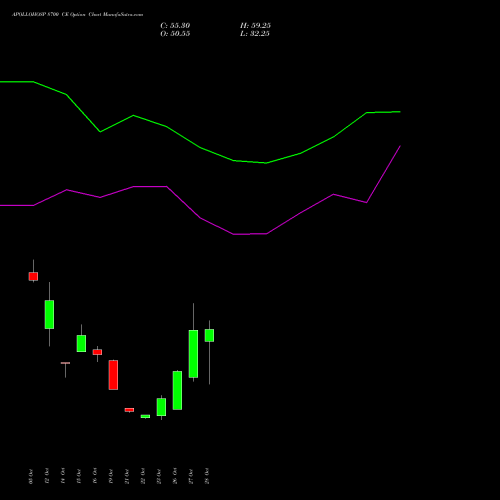Image resolution: width=500 pixels, height=500 pixels.
Task: Select the tiny red candlestick at 21 Oct
Action: click(129, 410)
